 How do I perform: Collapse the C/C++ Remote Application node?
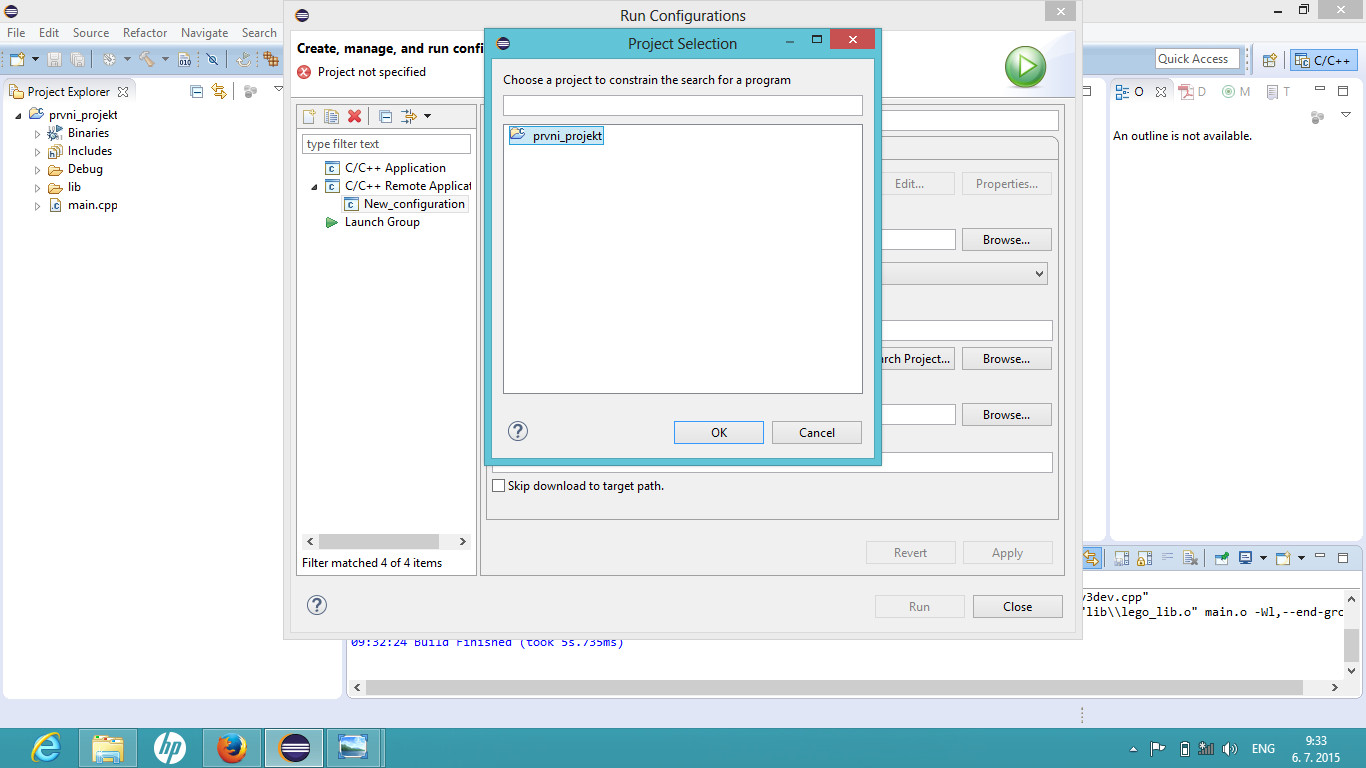pos(314,187)
